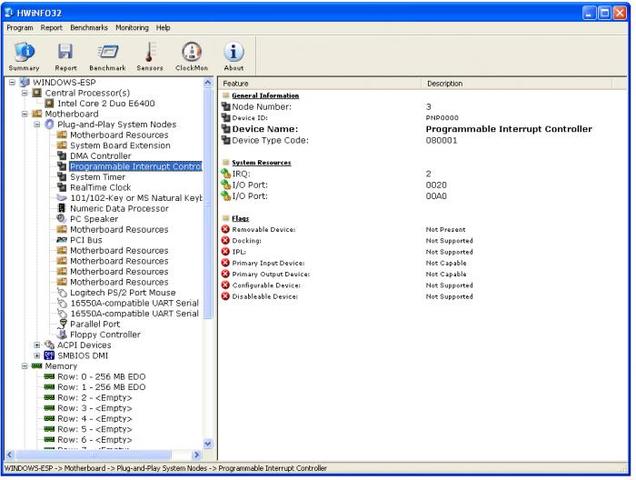
Task: Click the General Information section heading
Action: 265,96
